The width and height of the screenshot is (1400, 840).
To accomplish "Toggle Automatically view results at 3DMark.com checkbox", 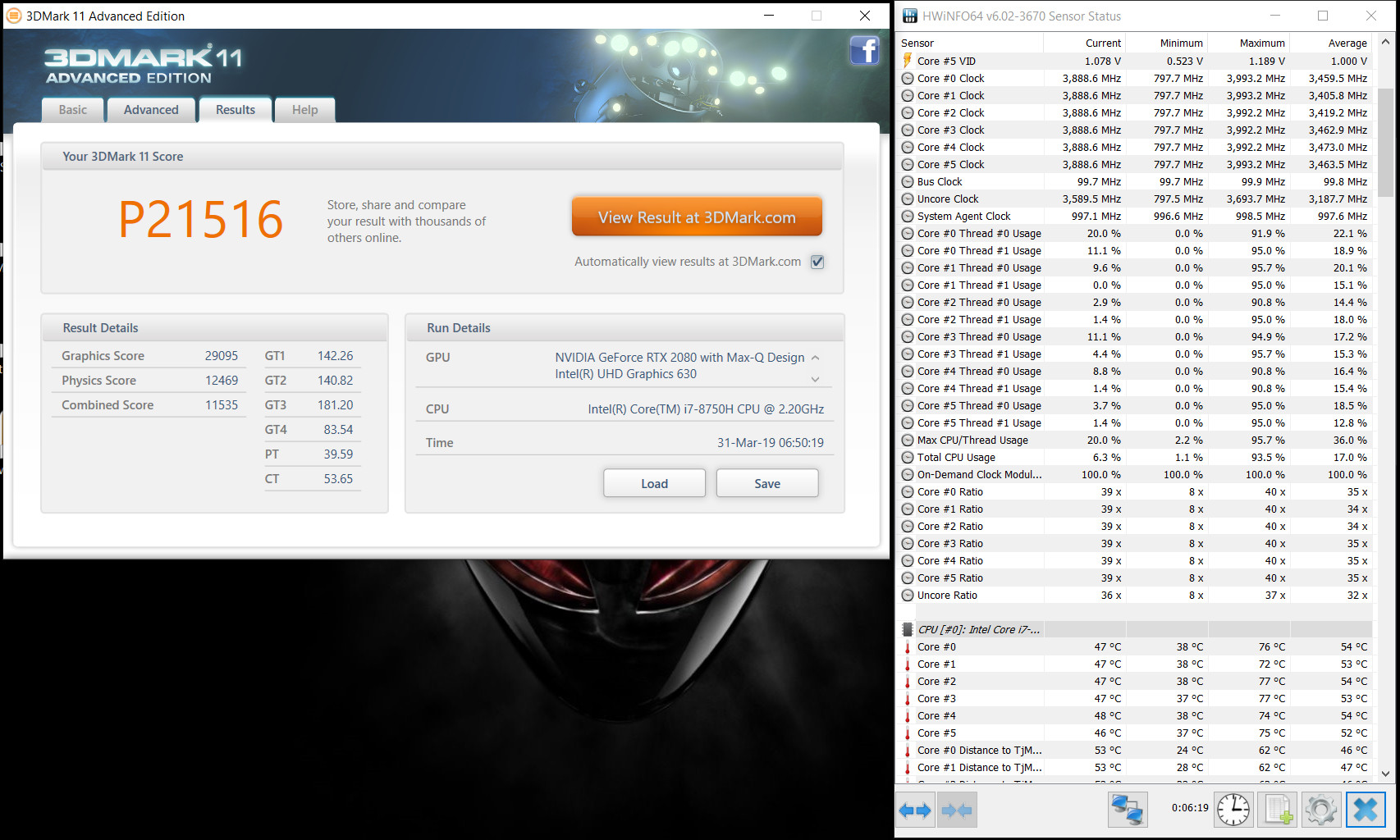I will 817,262.
